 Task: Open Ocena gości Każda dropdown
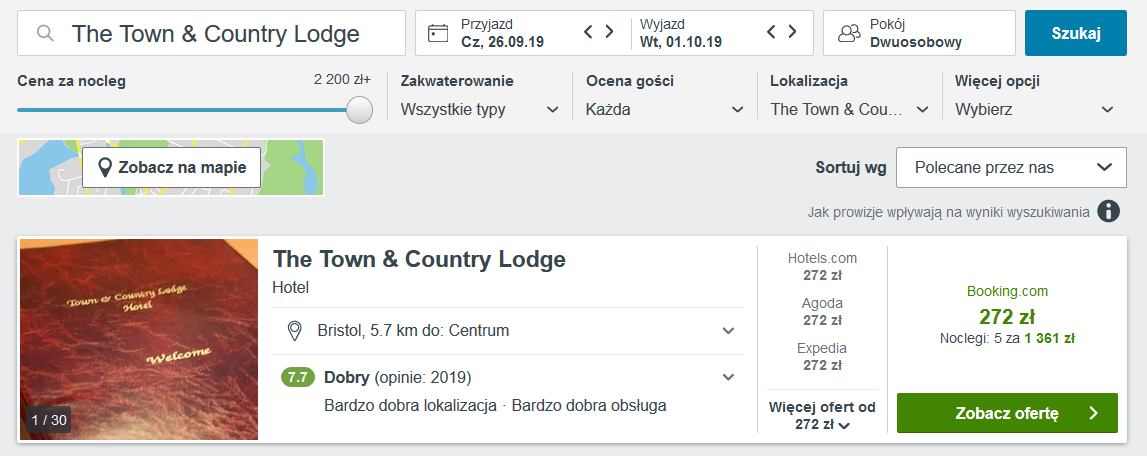point(664,110)
